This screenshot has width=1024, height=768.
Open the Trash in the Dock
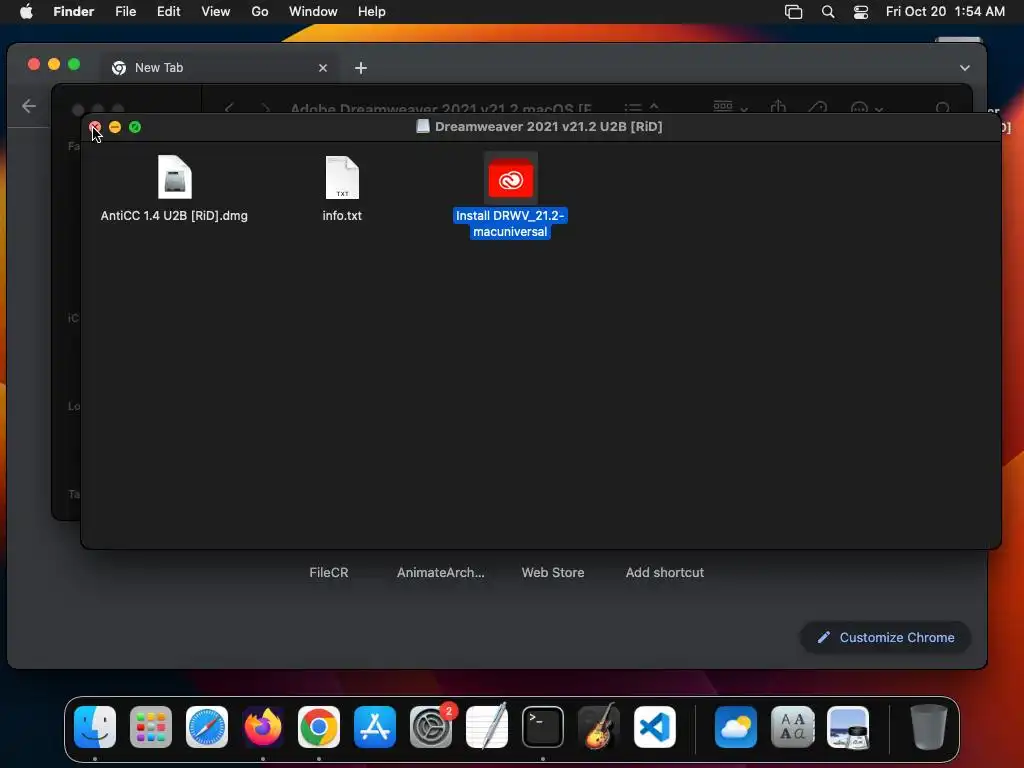[929, 727]
